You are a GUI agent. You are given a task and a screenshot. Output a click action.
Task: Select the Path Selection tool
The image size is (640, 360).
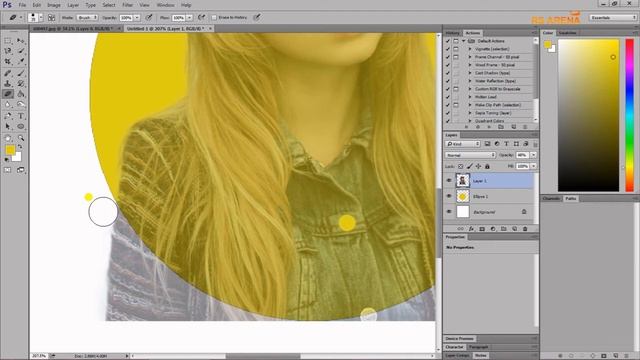pos(8,127)
